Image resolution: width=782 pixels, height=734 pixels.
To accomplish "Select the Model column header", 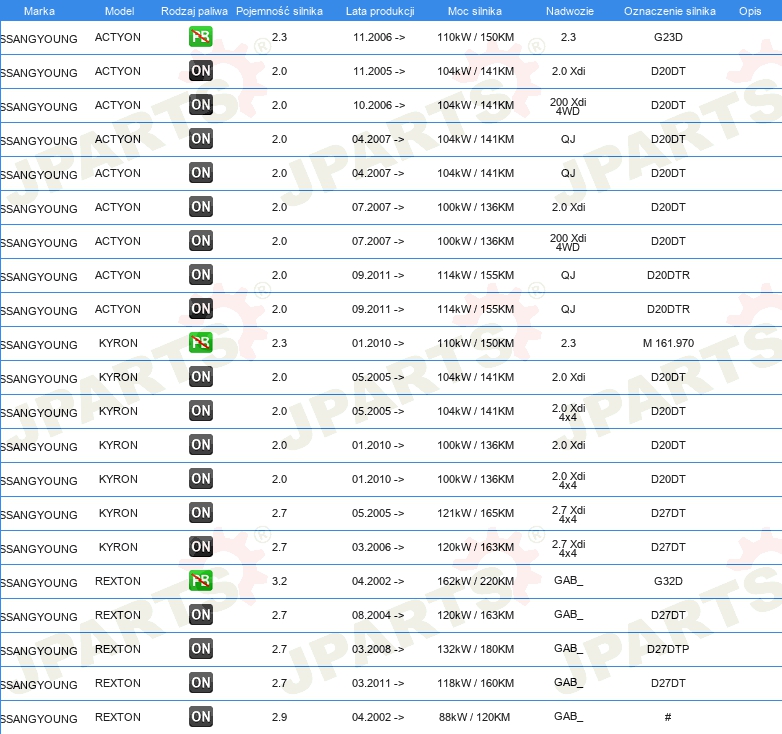I will [119, 11].
